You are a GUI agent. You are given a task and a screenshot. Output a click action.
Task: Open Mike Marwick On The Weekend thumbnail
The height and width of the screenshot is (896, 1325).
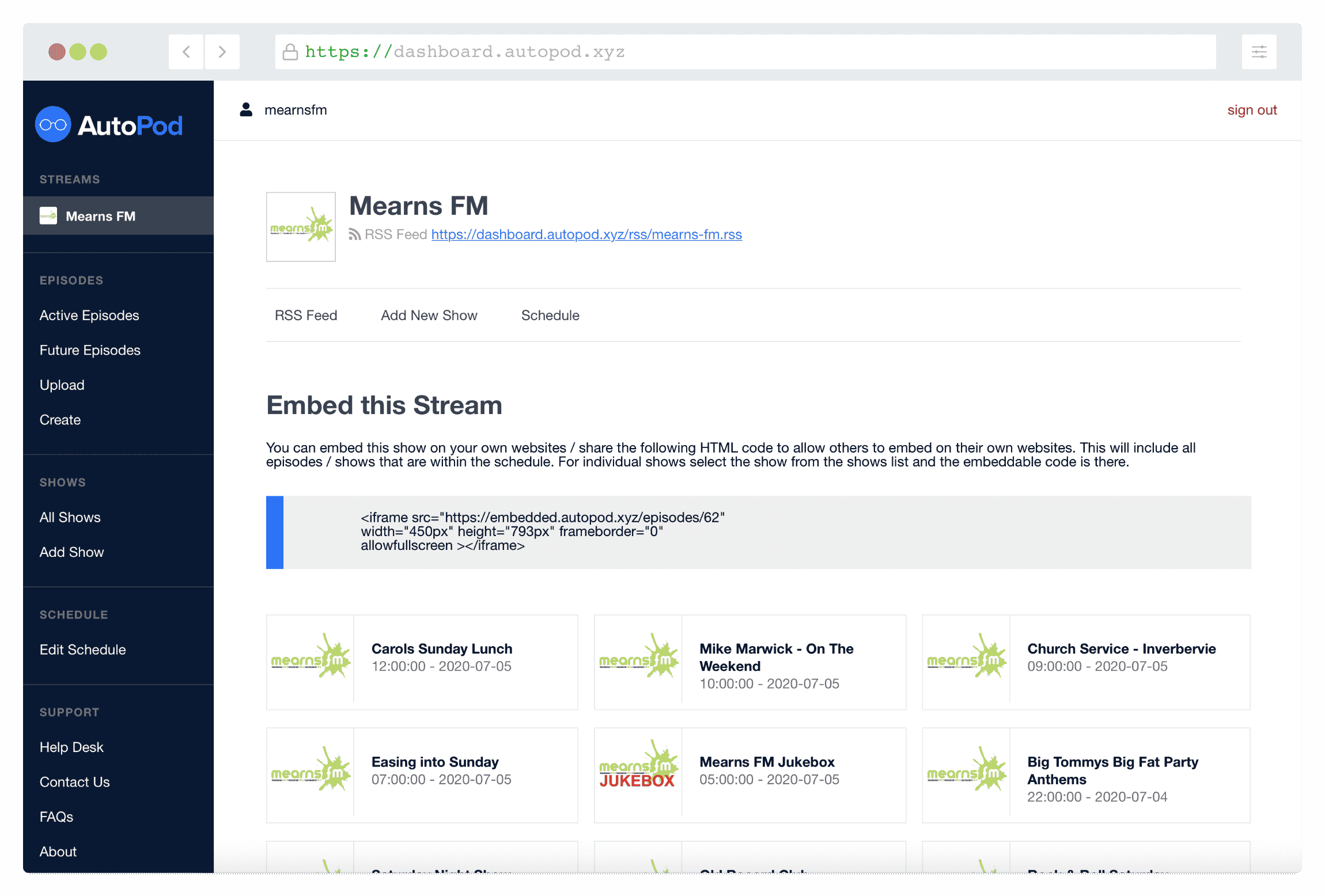click(x=638, y=659)
